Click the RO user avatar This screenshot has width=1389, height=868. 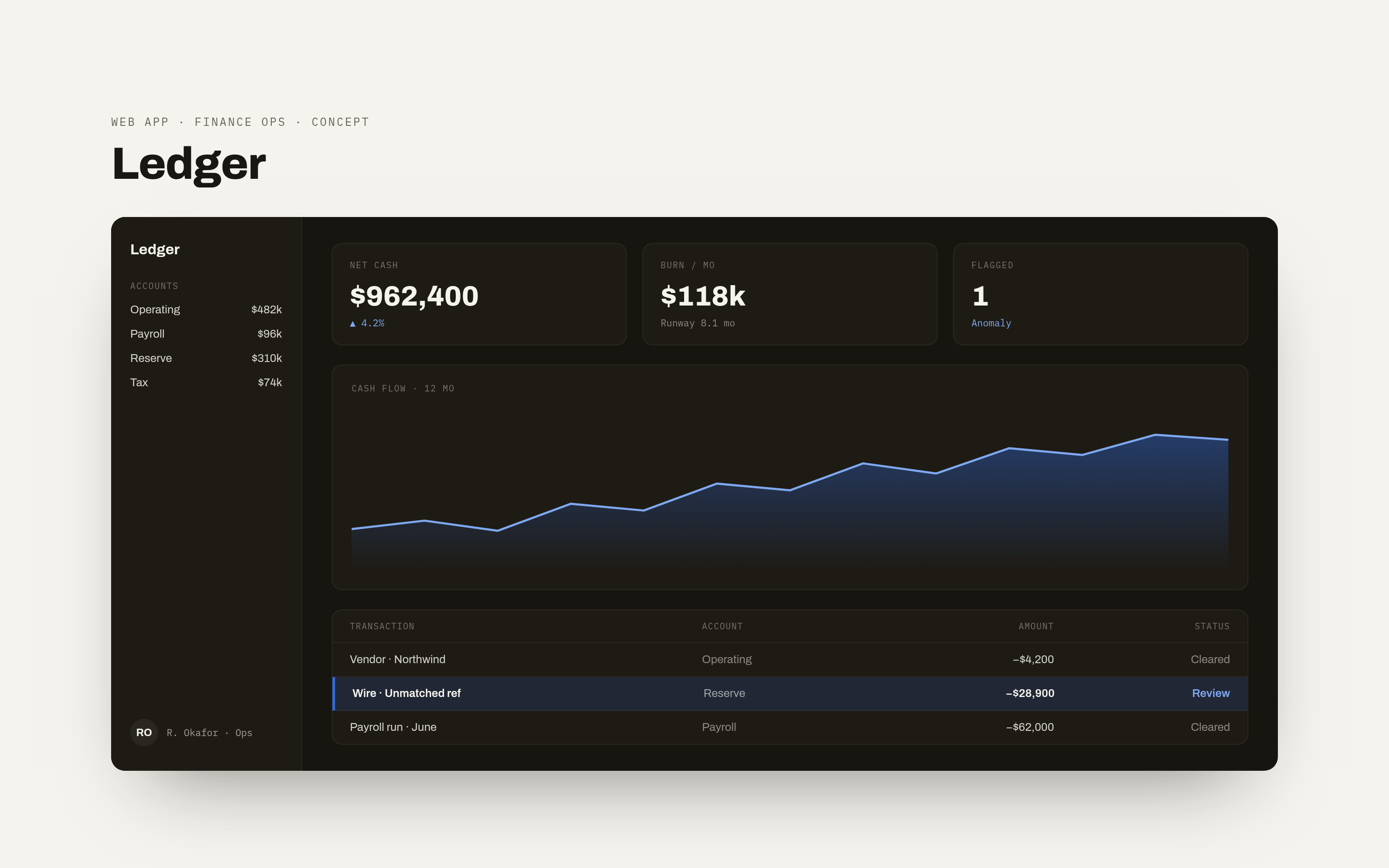click(x=144, y=733)
